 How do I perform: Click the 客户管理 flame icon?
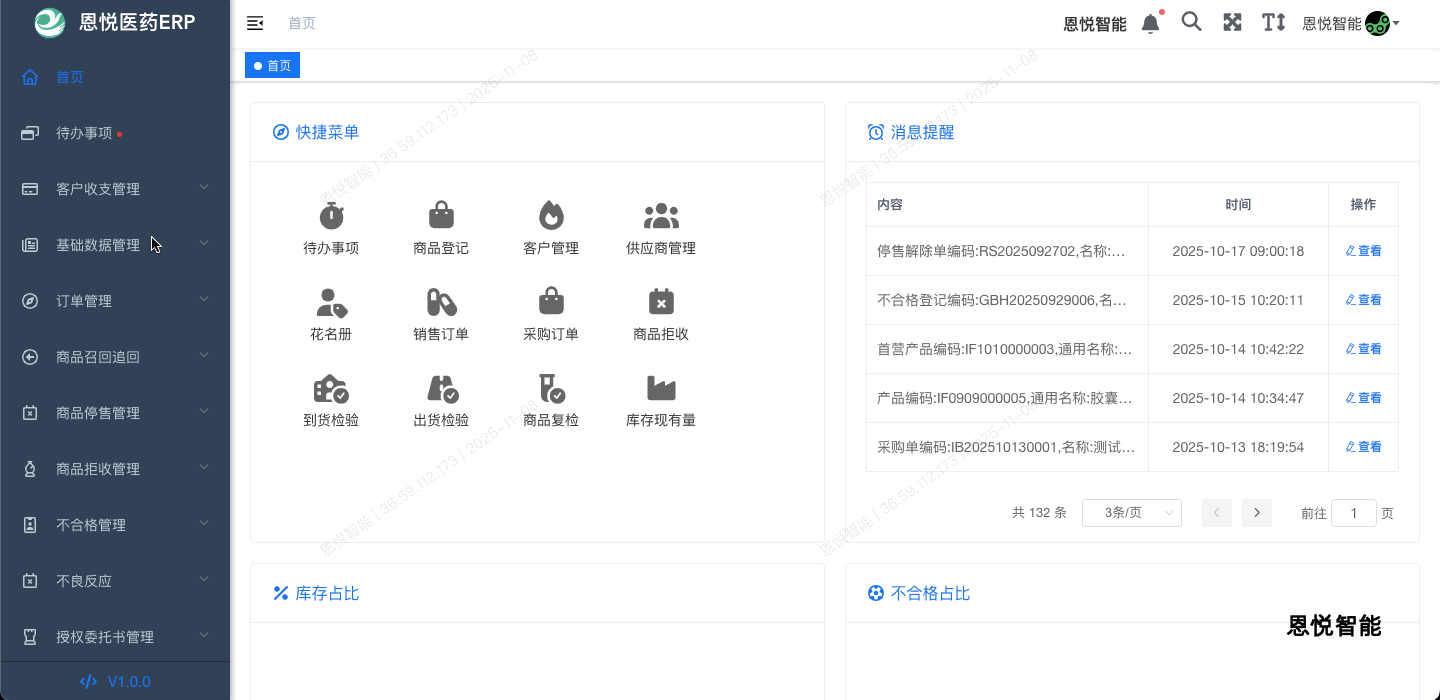[x=551, y=216]
